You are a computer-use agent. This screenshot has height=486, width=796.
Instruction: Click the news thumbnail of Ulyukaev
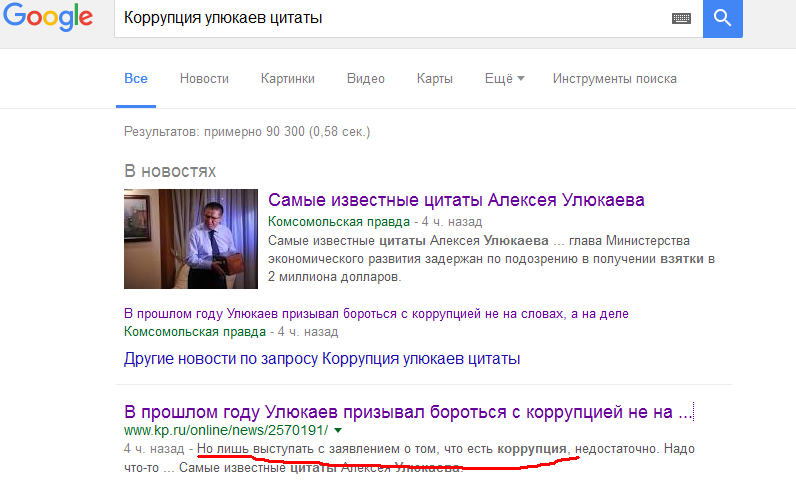(x=190, y=239)
